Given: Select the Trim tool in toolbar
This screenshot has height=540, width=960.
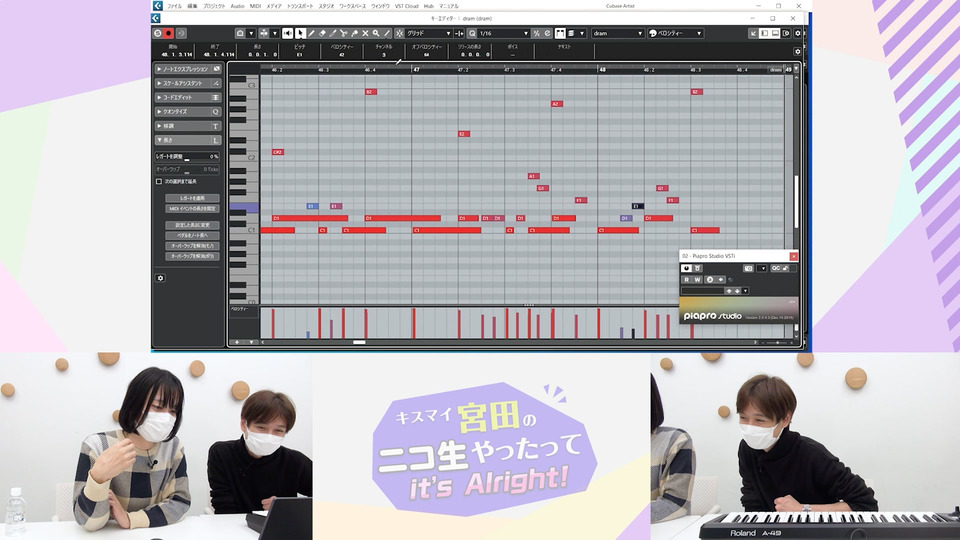Looking at the screenshot, I should [333, 33].
